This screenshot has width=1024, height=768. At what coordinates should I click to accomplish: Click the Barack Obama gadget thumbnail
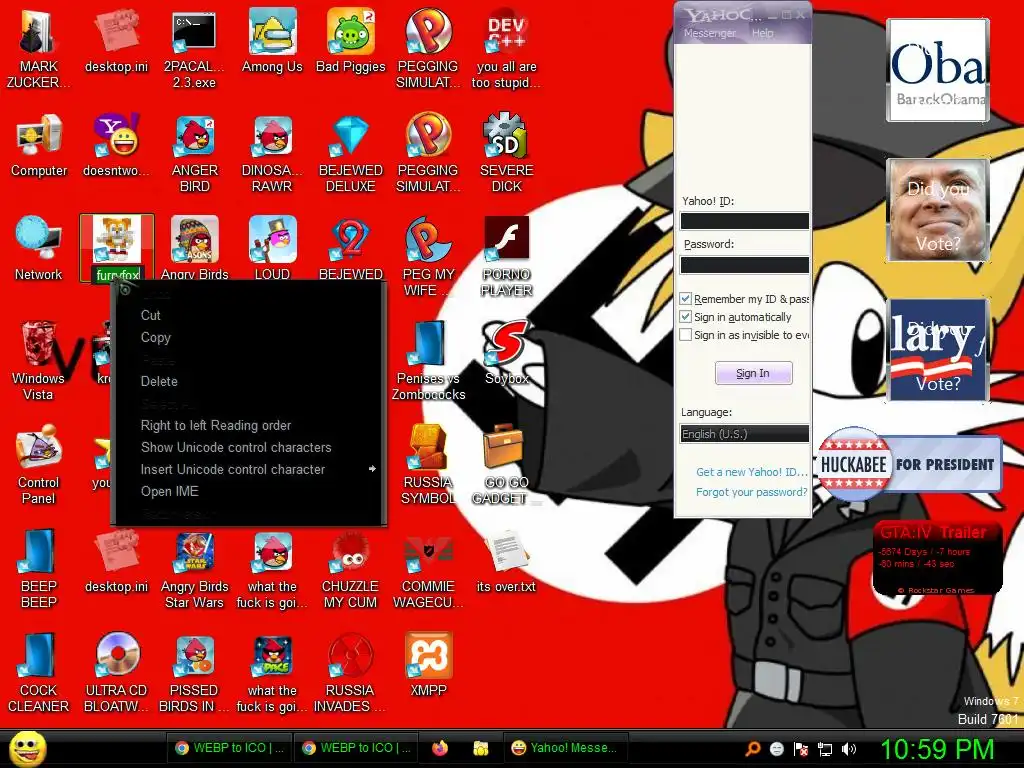[938, 70]
